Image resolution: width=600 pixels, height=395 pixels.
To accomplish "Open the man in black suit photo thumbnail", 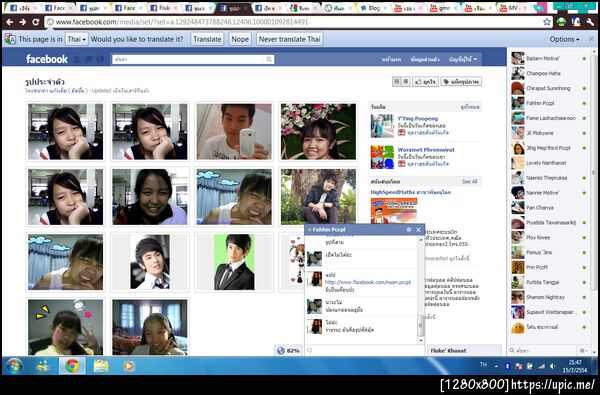I will point(234,262).
